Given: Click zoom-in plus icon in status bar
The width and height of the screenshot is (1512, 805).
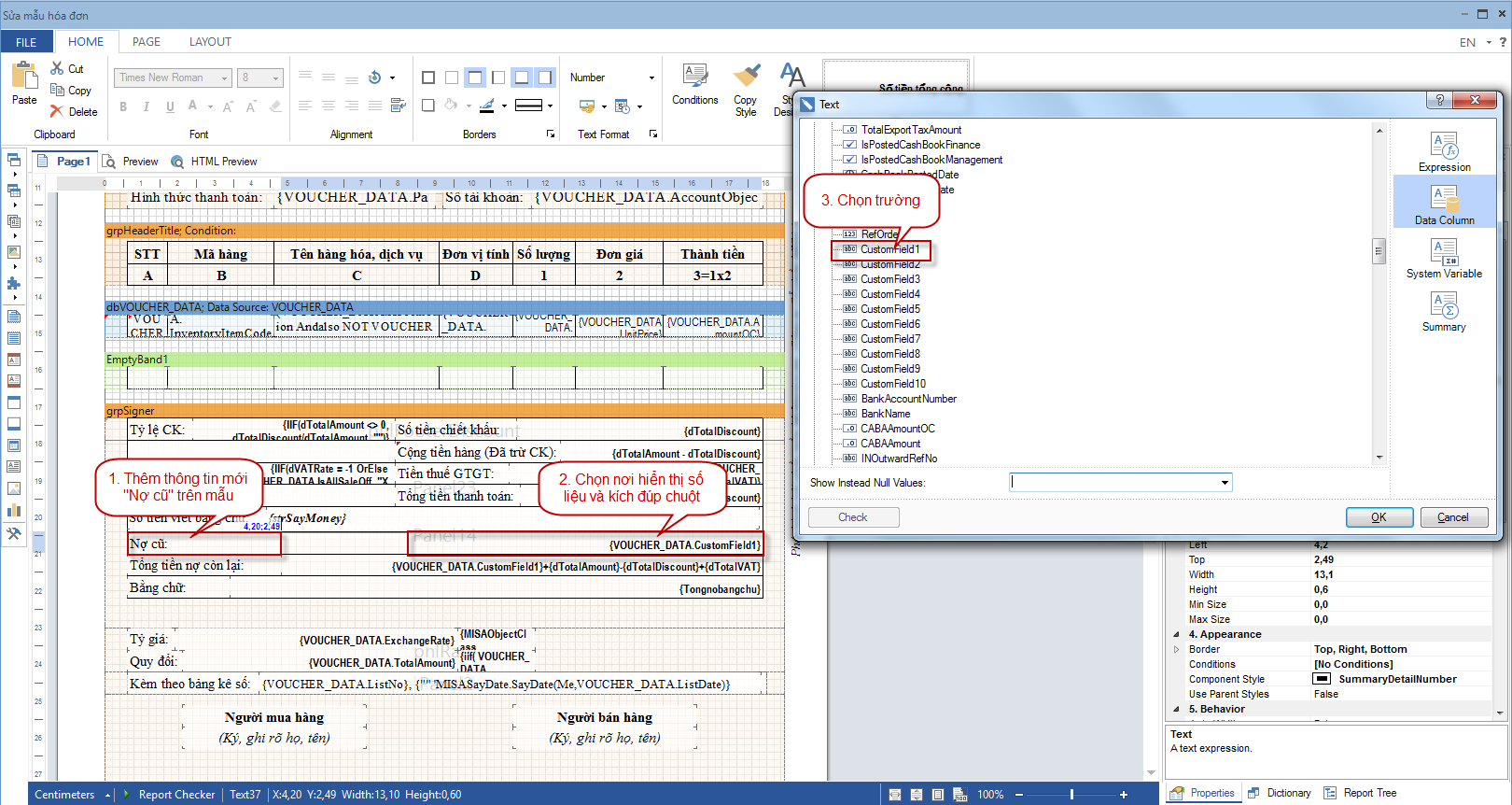Looking at the screenshot, I should [x=1124, y=795].
